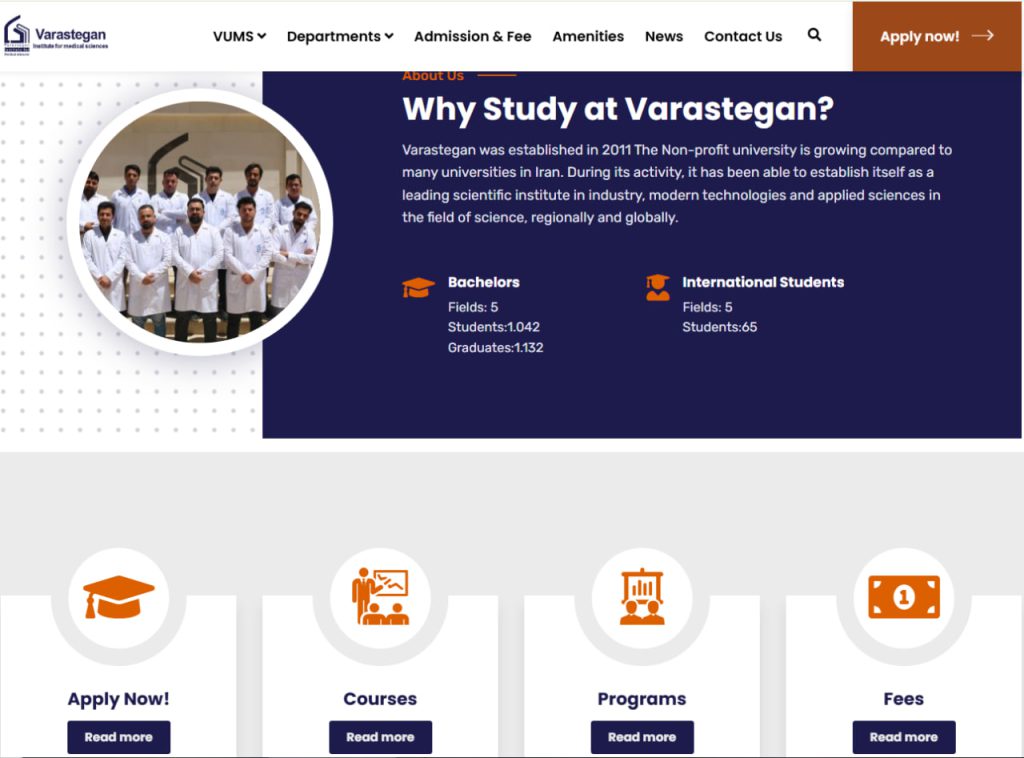1024x758 pixels.
Task: Click the search magnifier icon in navbar
Action: 814,35
